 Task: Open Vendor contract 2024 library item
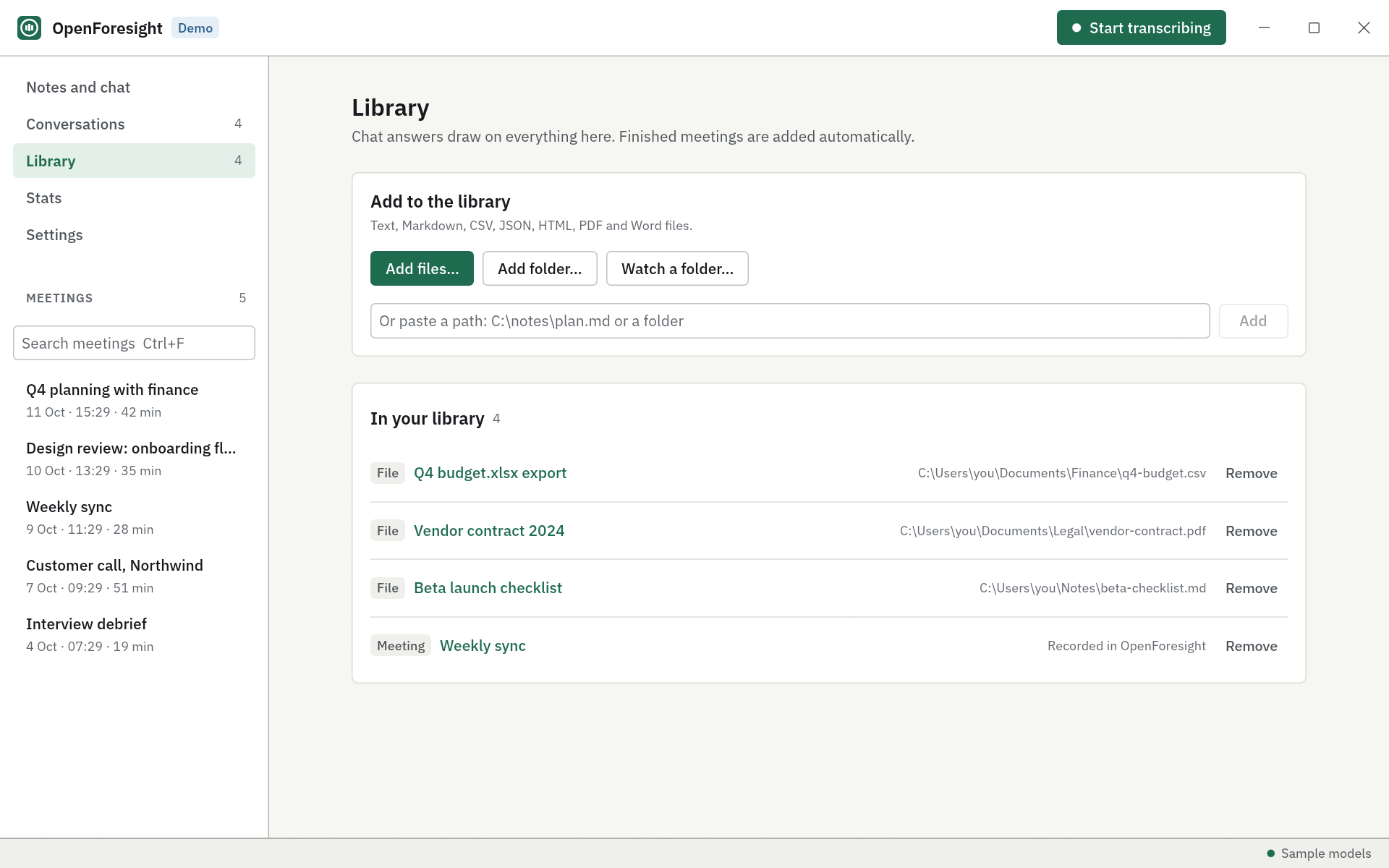[x=489, y=531]
